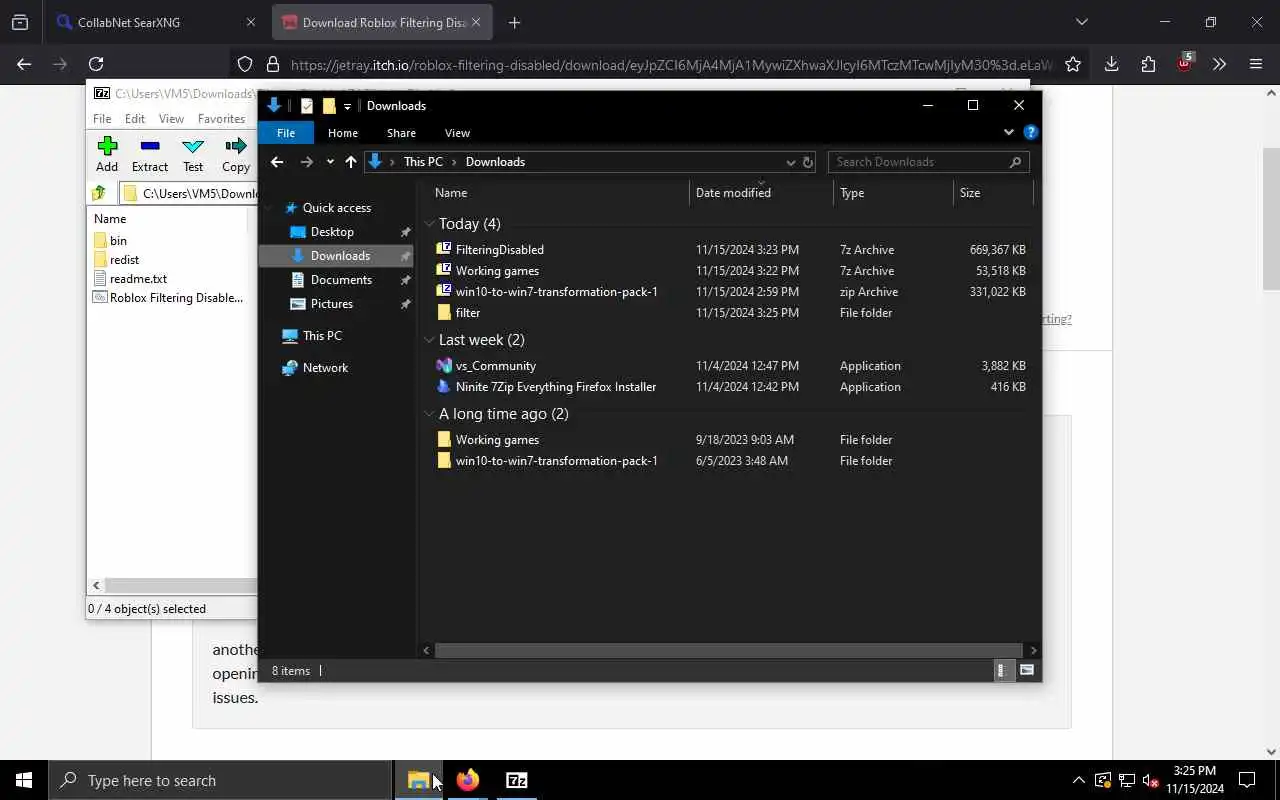Select Desktop in Quick access
Image resolution: width=1280 pixels, height=800 pixels.
coord(332,232)
